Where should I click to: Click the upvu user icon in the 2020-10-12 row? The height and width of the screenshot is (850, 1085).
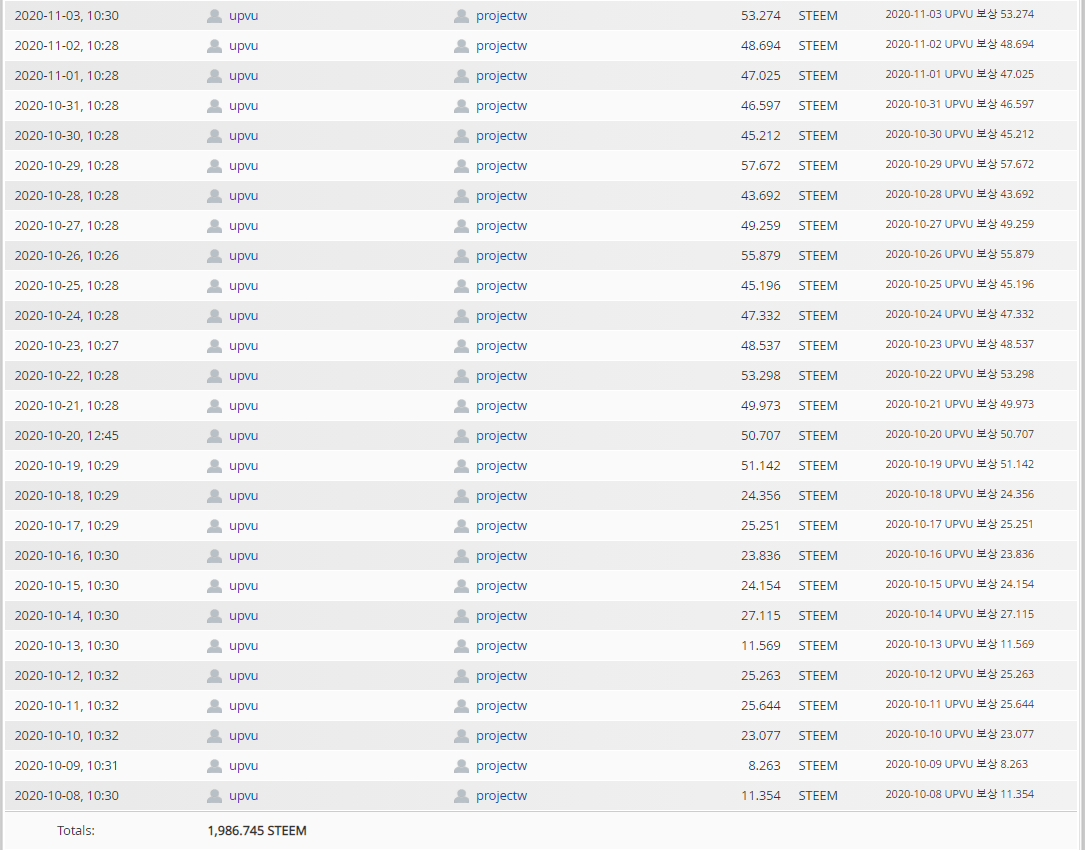[x=215, y=676]
